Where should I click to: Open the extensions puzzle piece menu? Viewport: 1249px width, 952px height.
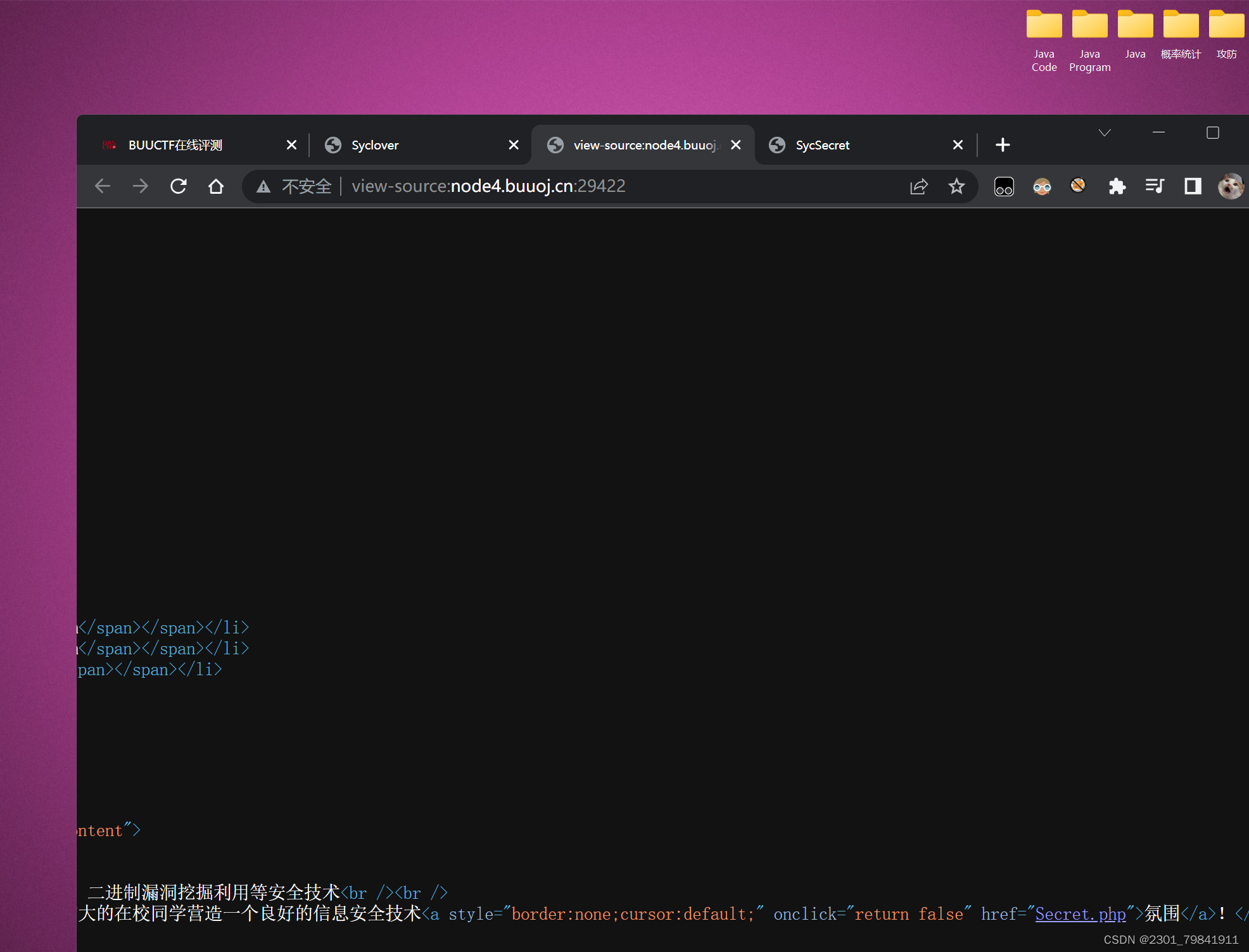[x=1117, y=186]
